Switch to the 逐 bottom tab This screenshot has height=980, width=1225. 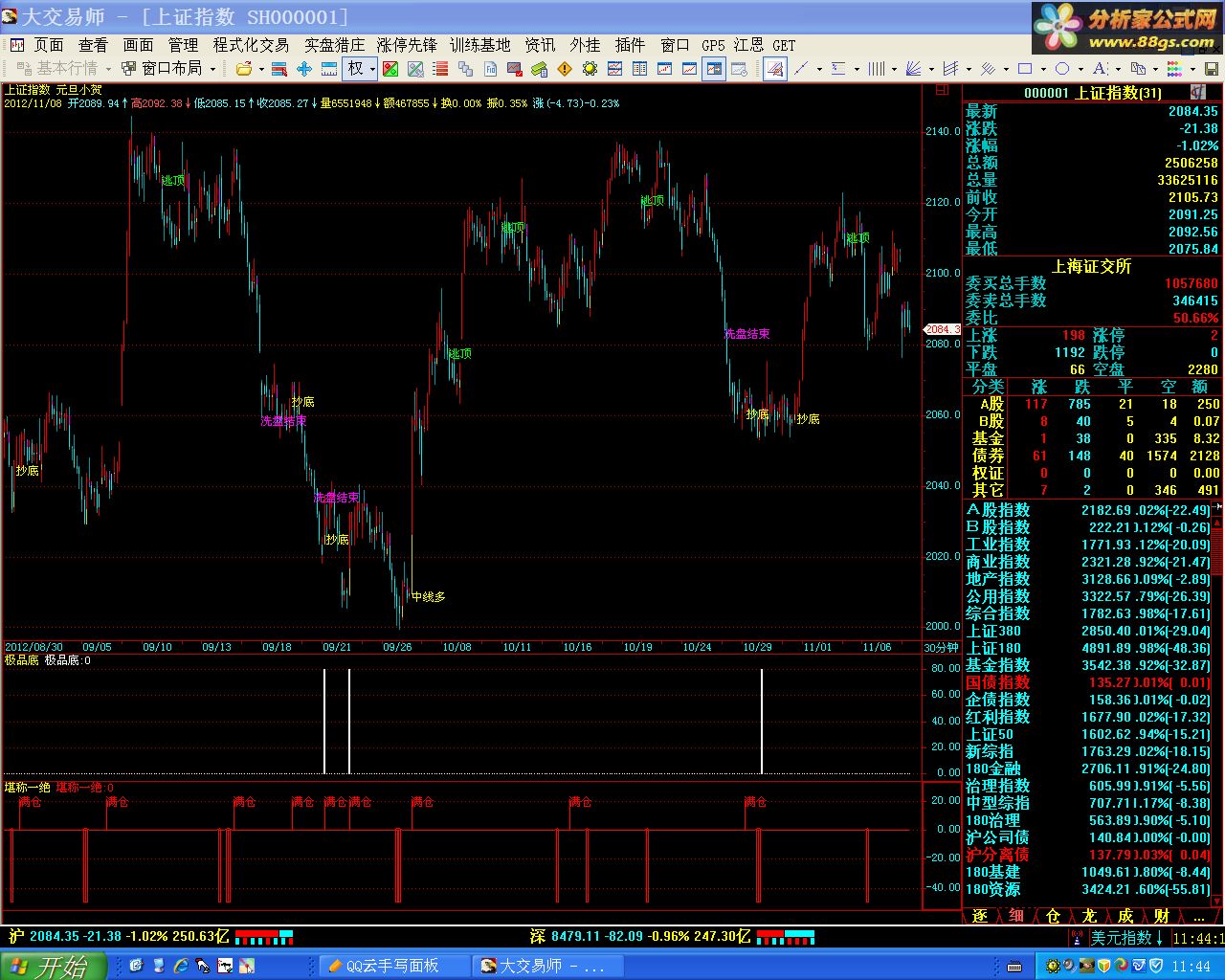pyautogui.click(x=980, y=916)
